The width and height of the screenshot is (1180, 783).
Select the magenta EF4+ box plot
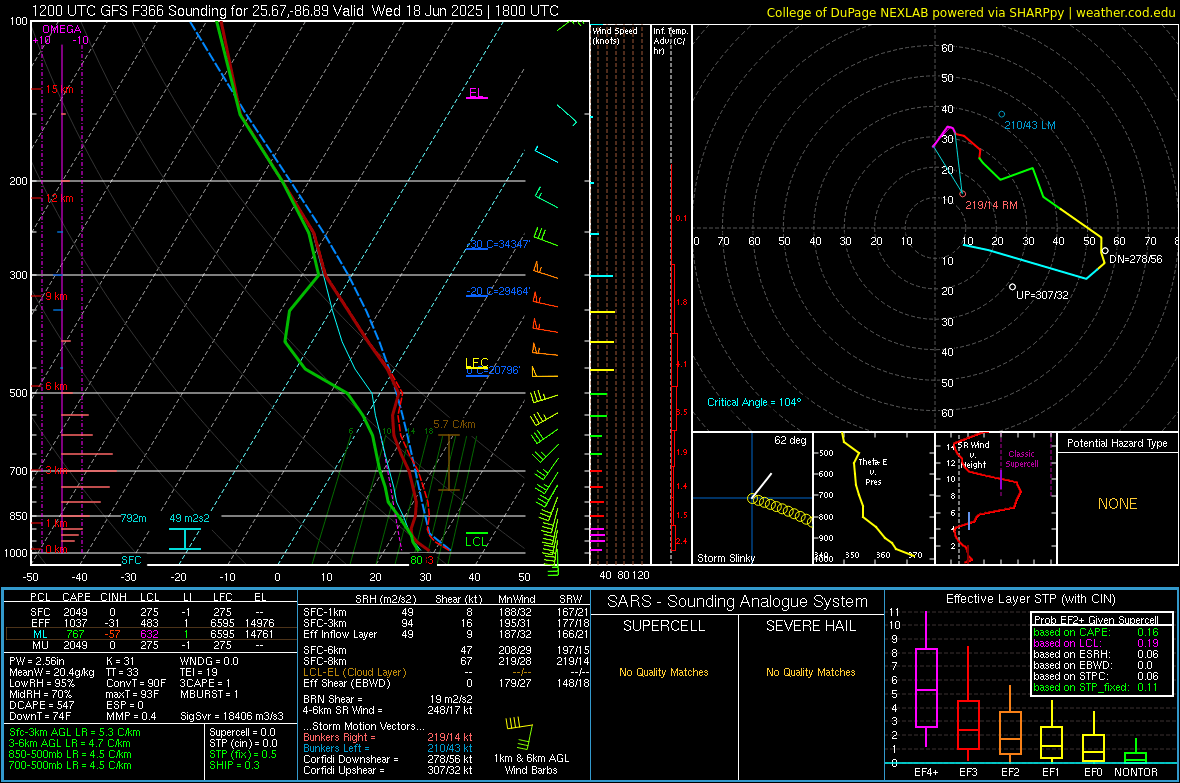(x=926, y=680)
